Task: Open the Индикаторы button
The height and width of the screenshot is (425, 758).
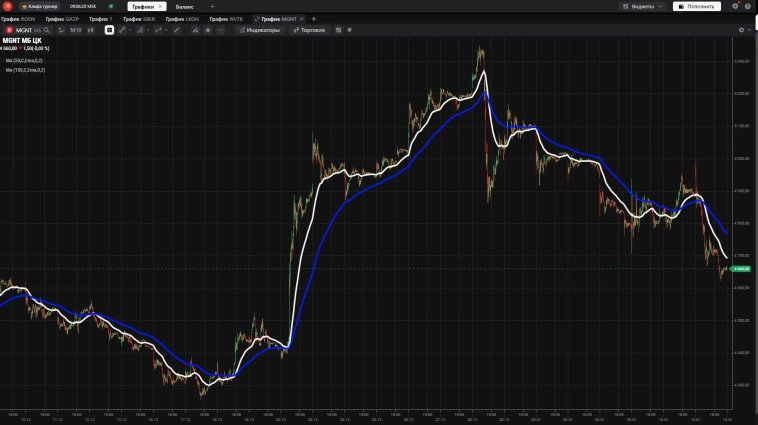Action: (260, 30)
